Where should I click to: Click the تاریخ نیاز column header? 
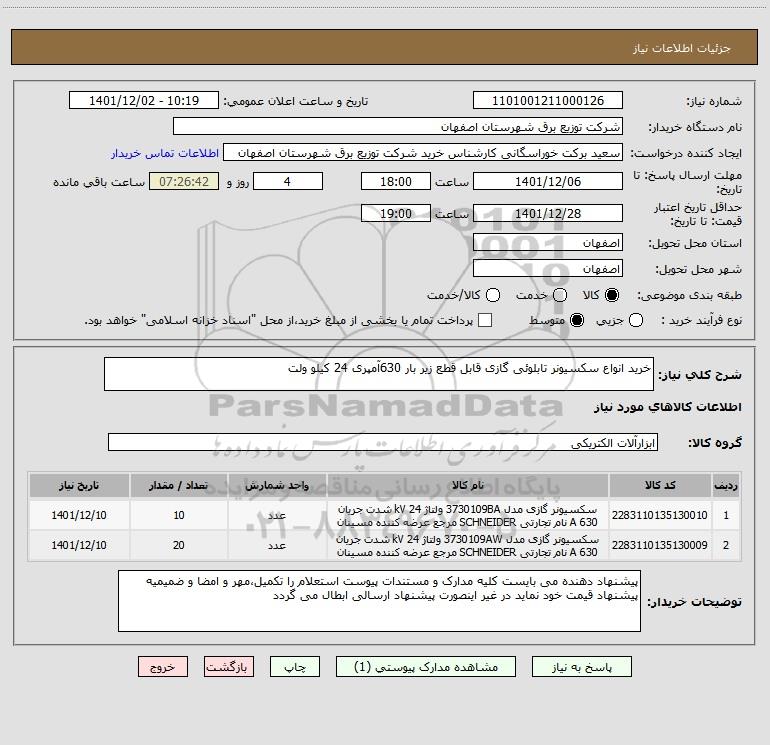coord(79,485)
